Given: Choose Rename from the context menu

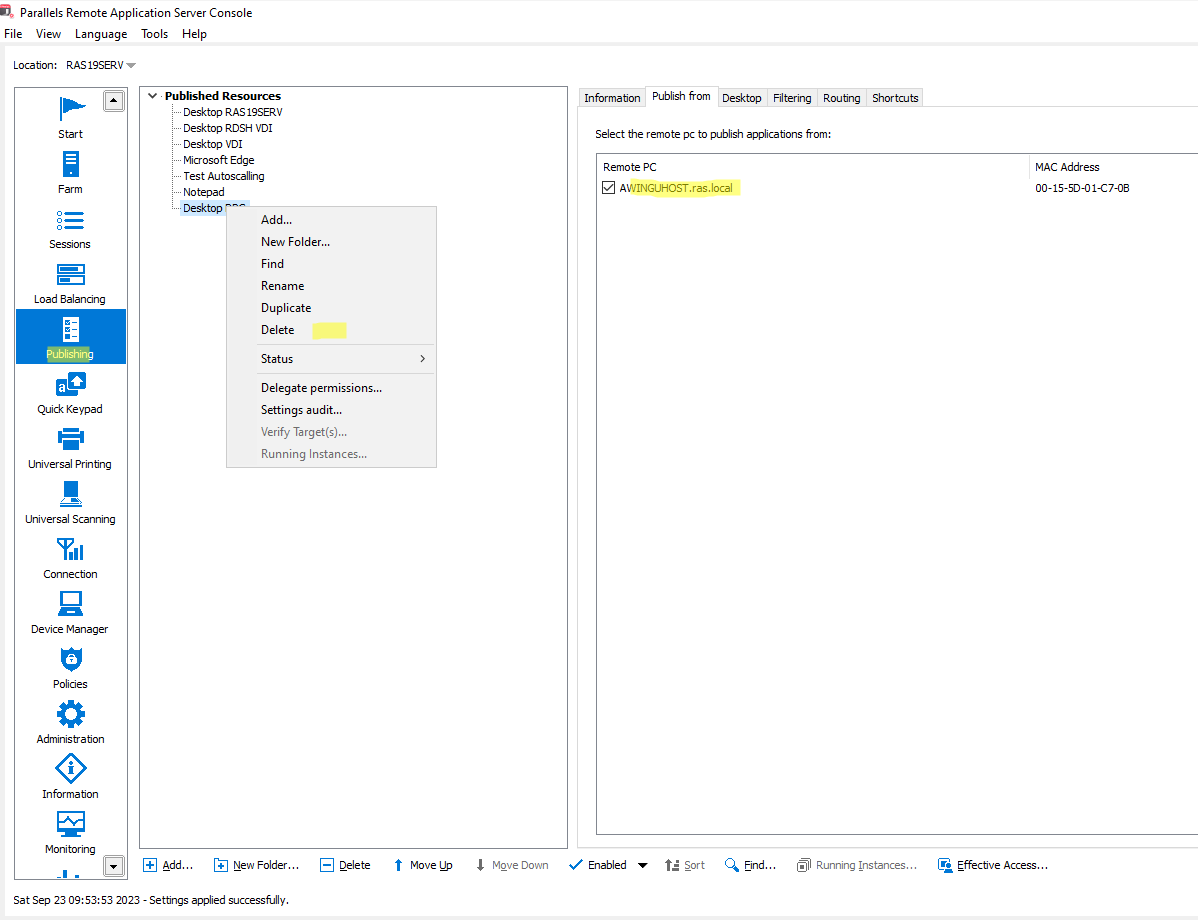Looking at the screenshot, I should click(x=332, y=287).
